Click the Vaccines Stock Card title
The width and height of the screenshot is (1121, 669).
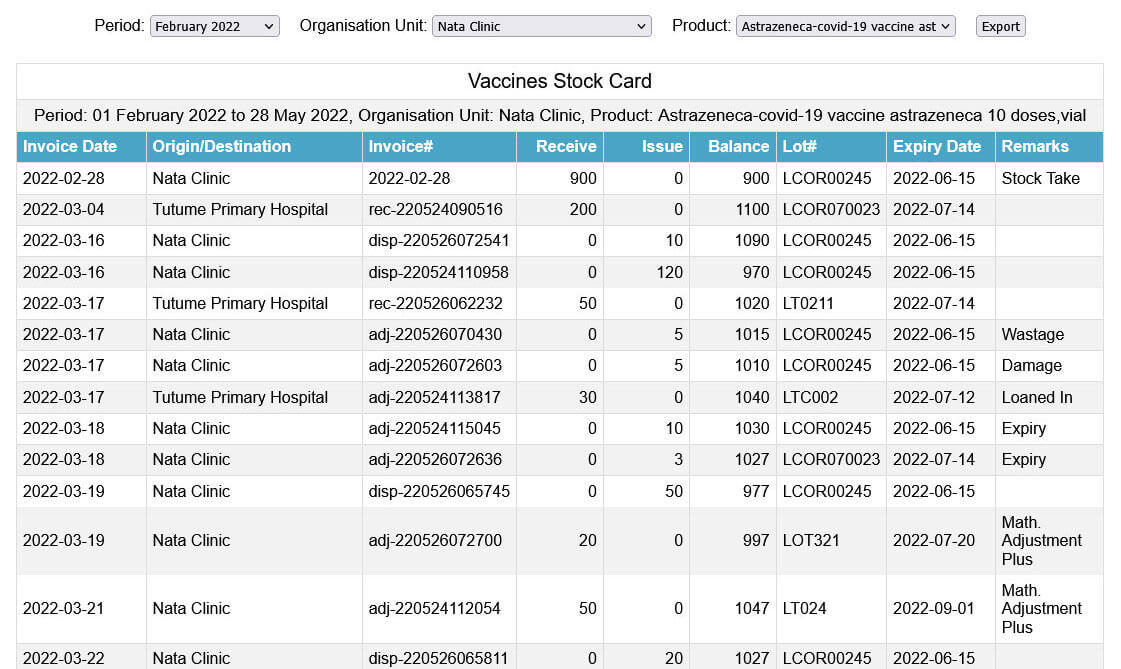[560, 81]
